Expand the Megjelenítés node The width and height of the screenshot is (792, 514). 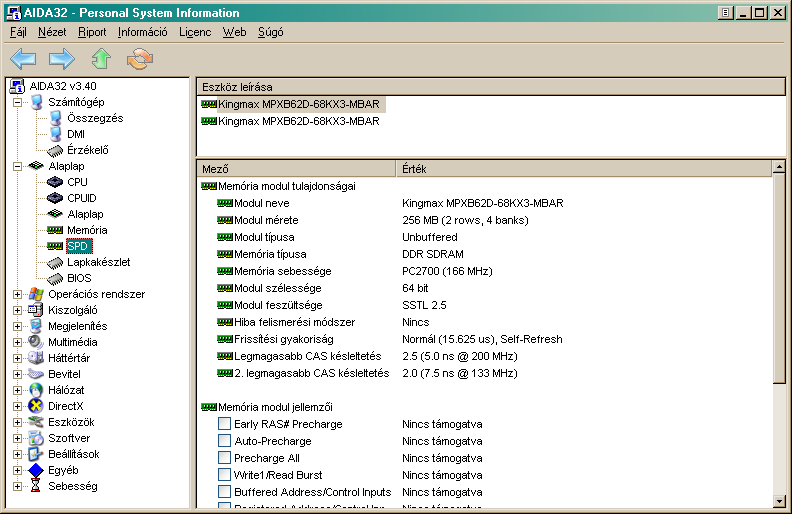17,327
